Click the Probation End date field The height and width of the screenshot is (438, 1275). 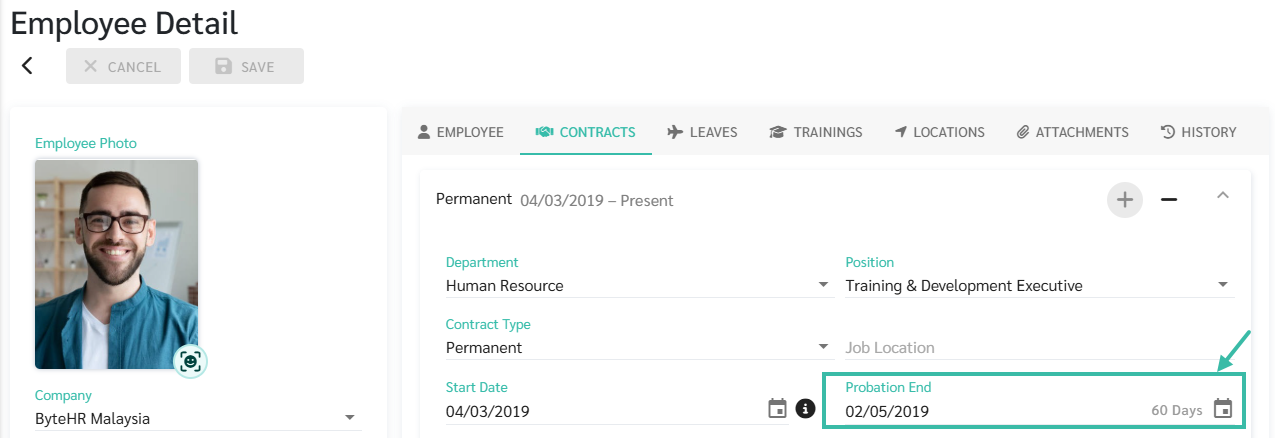tap(994, 411)
